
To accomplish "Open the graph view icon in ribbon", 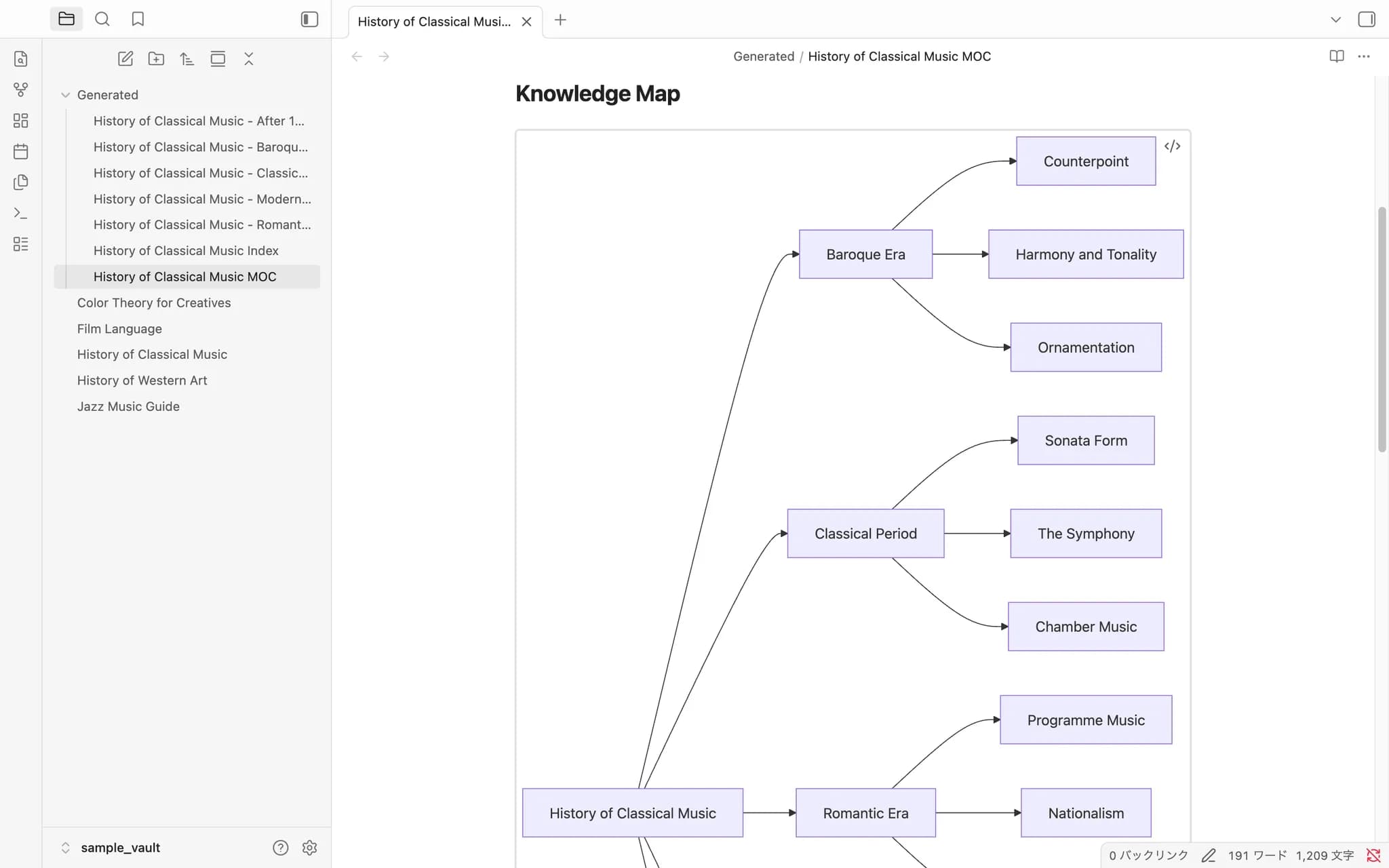I will click(x=21, y=90).
